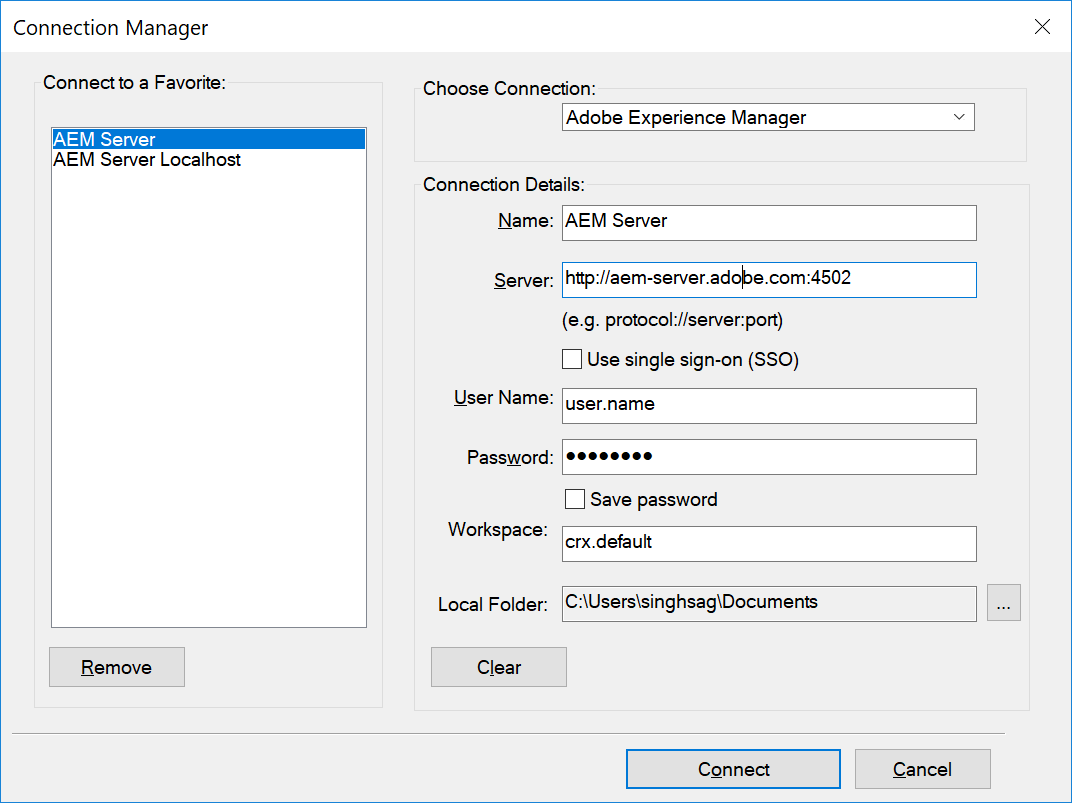The width and height of the screenshot is (1072, 803).
Task: Select AEM Server Localhost from favorites
Action: [x=147, y=159]
